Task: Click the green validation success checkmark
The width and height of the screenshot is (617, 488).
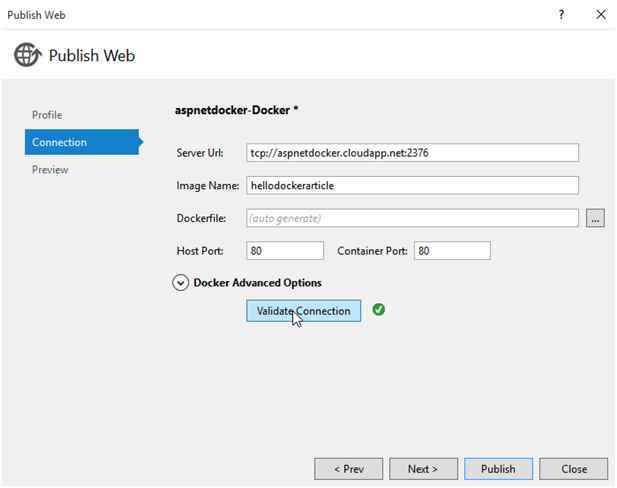Action: pos(378,310)
